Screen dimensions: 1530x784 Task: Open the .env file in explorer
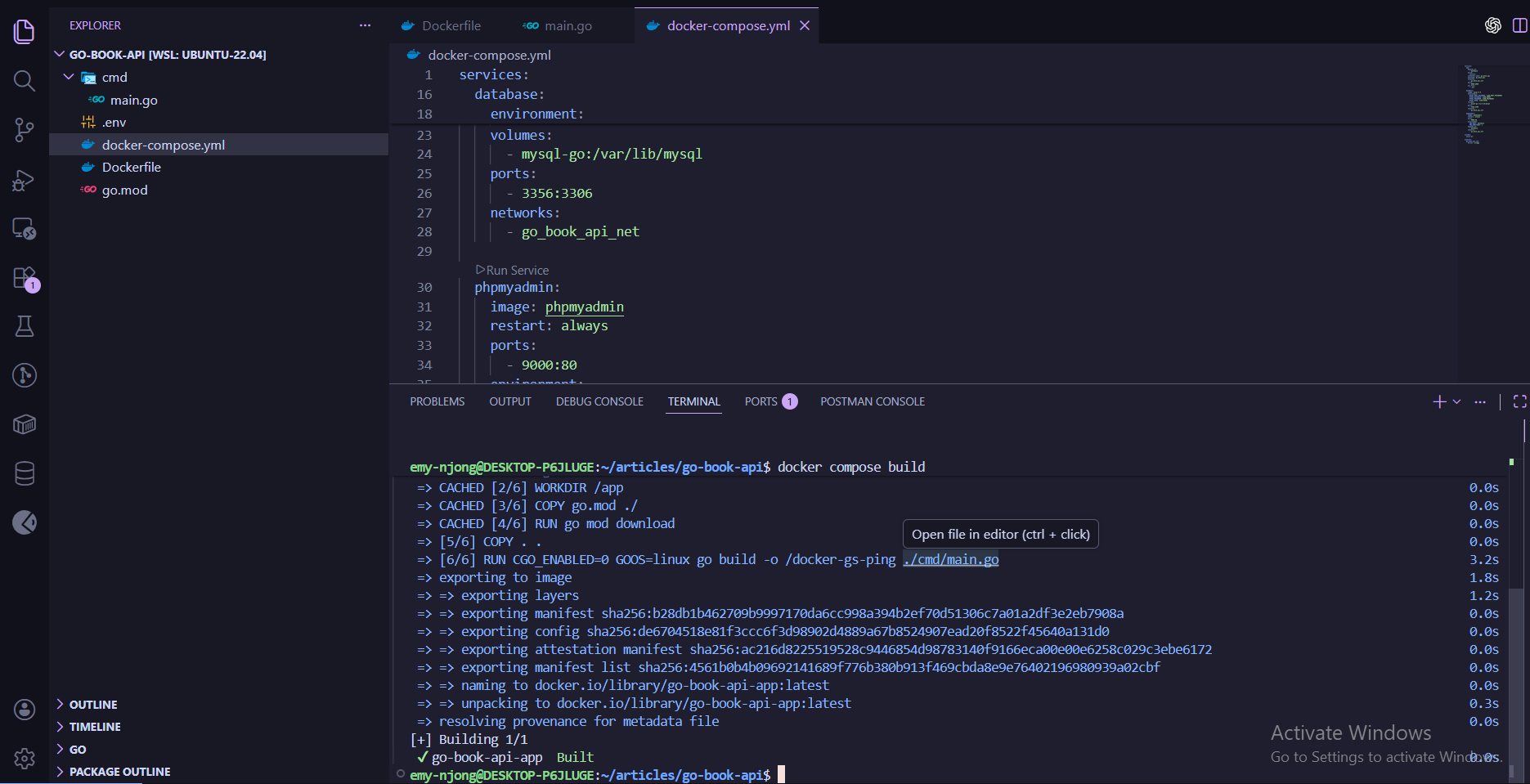click(114, 123)
